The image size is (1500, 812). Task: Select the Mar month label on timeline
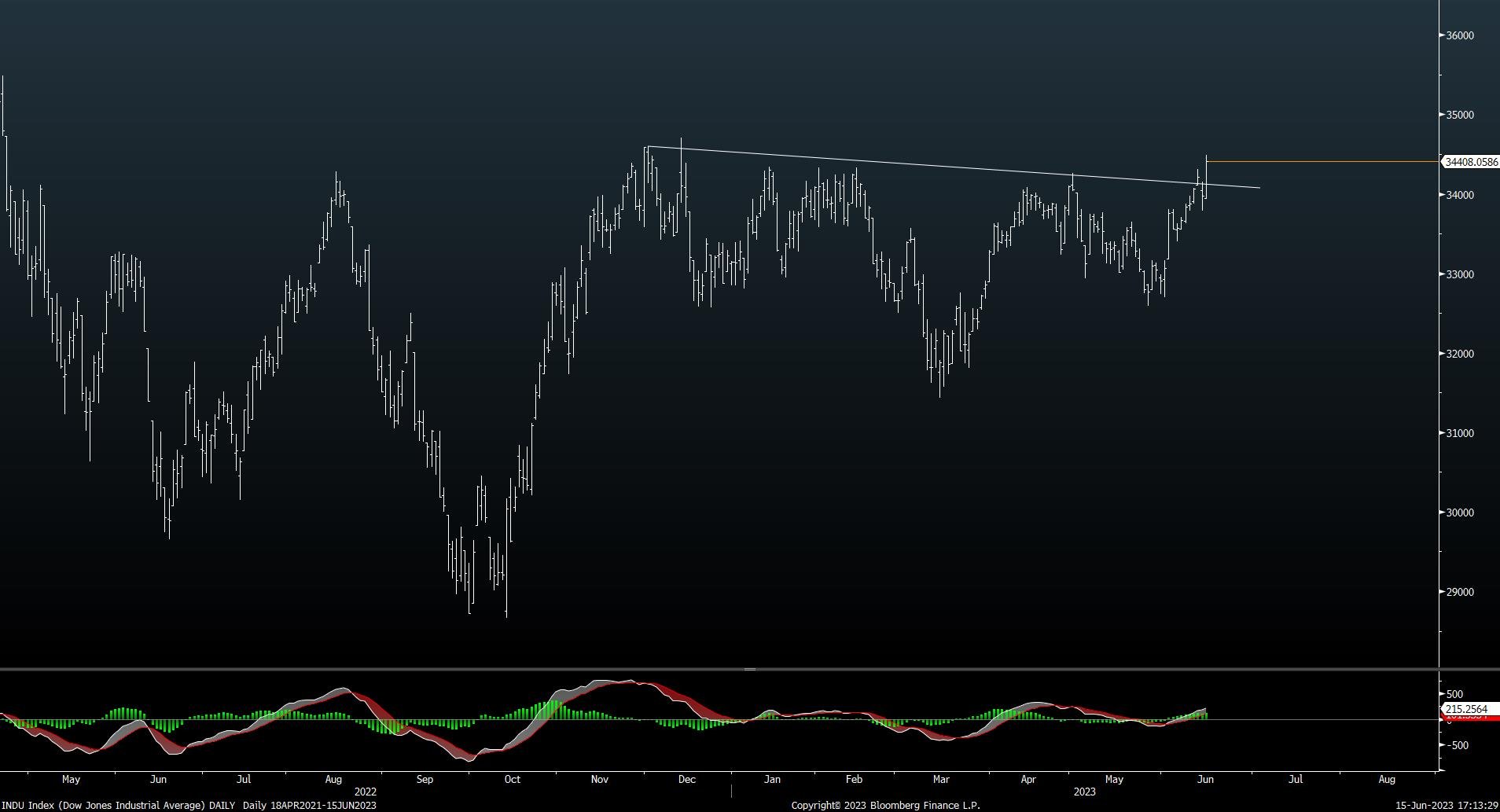tap(941, 779)
